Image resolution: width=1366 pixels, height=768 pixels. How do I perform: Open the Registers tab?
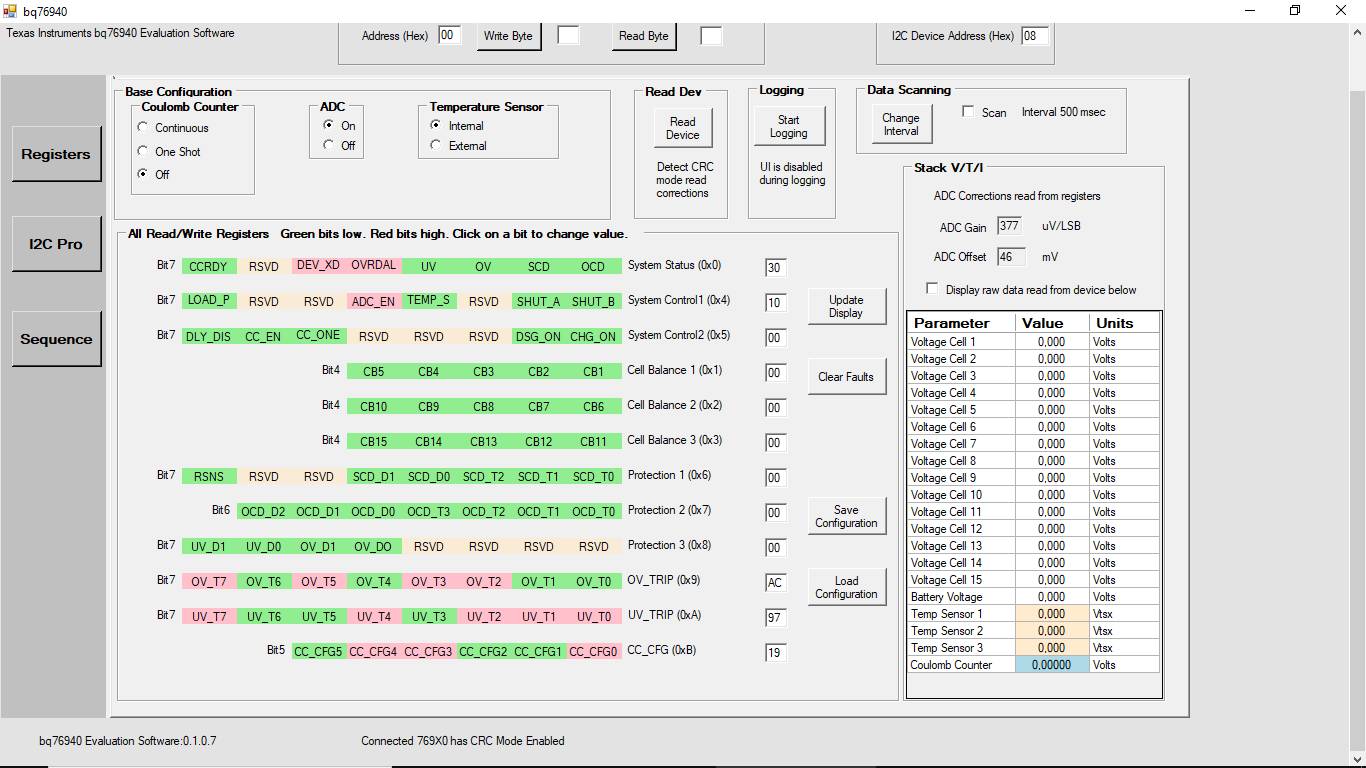click(x=56, y=154)
